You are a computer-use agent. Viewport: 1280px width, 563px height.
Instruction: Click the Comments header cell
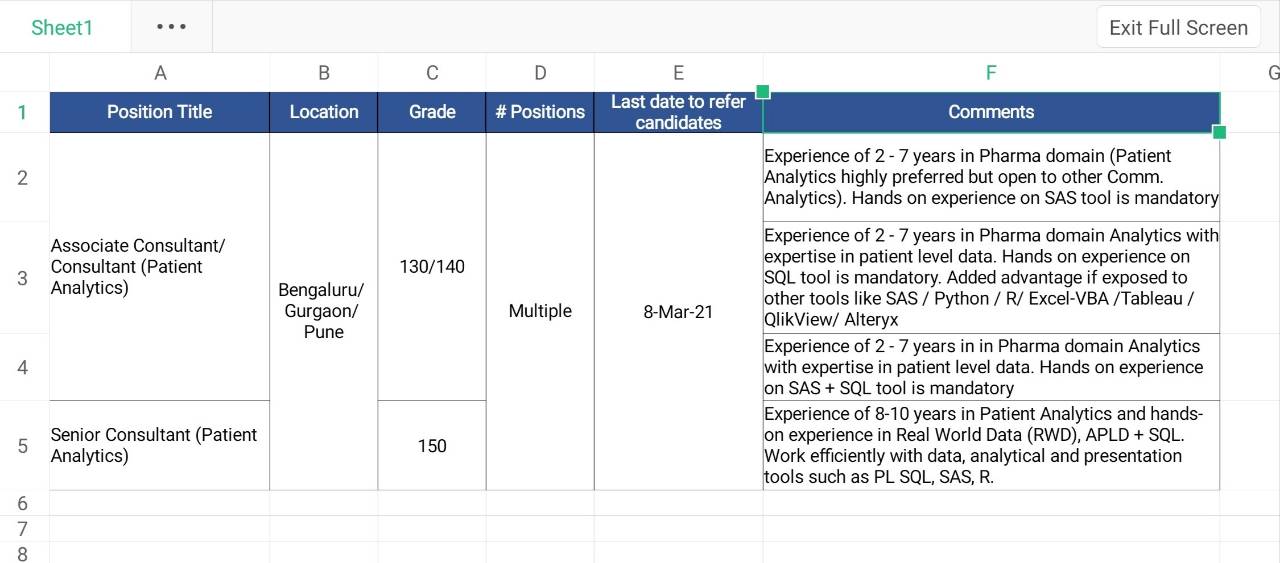tap(991, 112)
